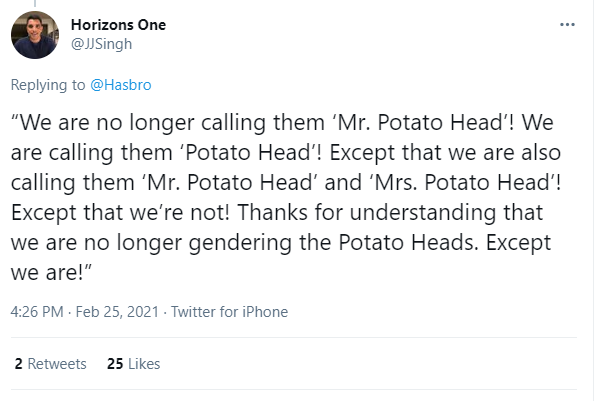This screenshot has width=602, height=401.
Task: View the 25 Likes list
Action: (x=133, y=364)
